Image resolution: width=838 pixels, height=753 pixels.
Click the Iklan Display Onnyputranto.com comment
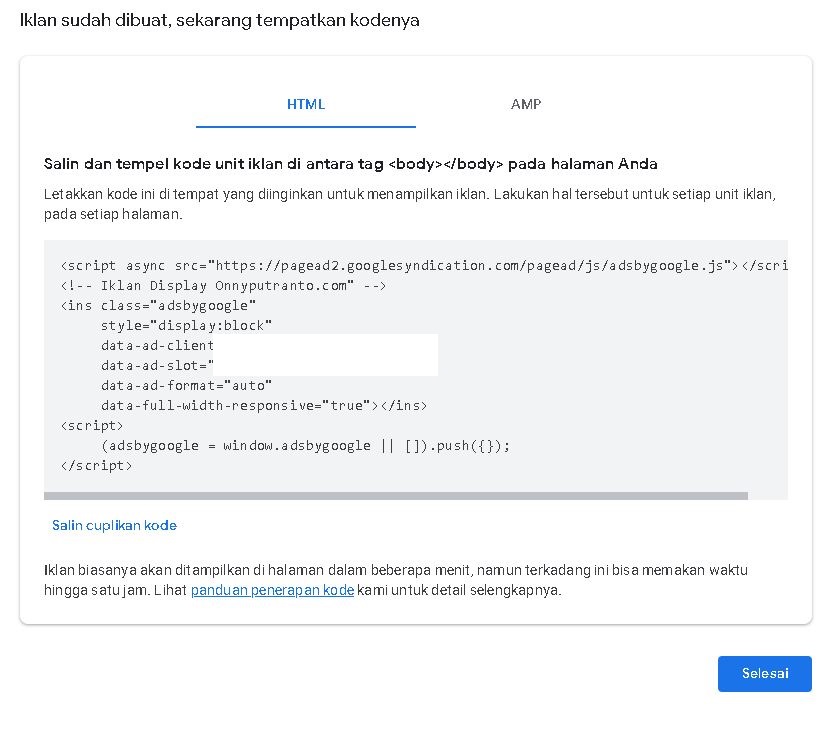[x=220, y=285]
